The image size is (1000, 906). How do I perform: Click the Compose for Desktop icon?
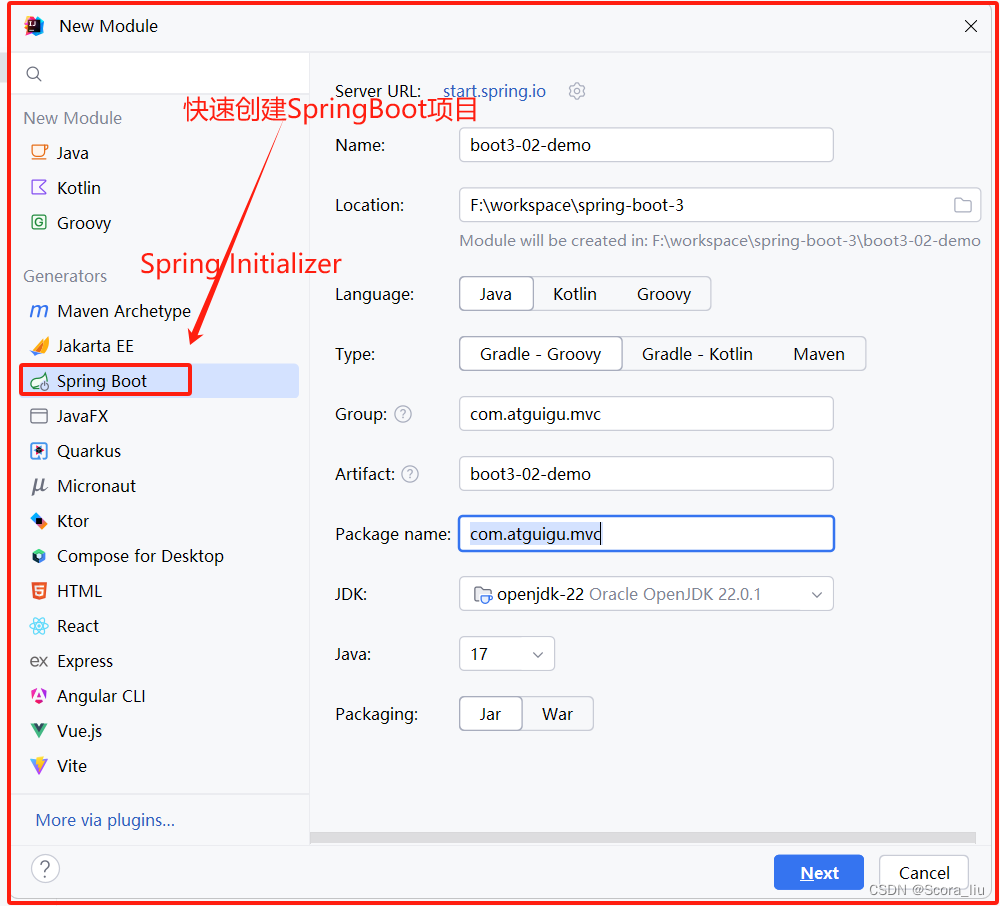pyautogui.click(x=39, y=556)
